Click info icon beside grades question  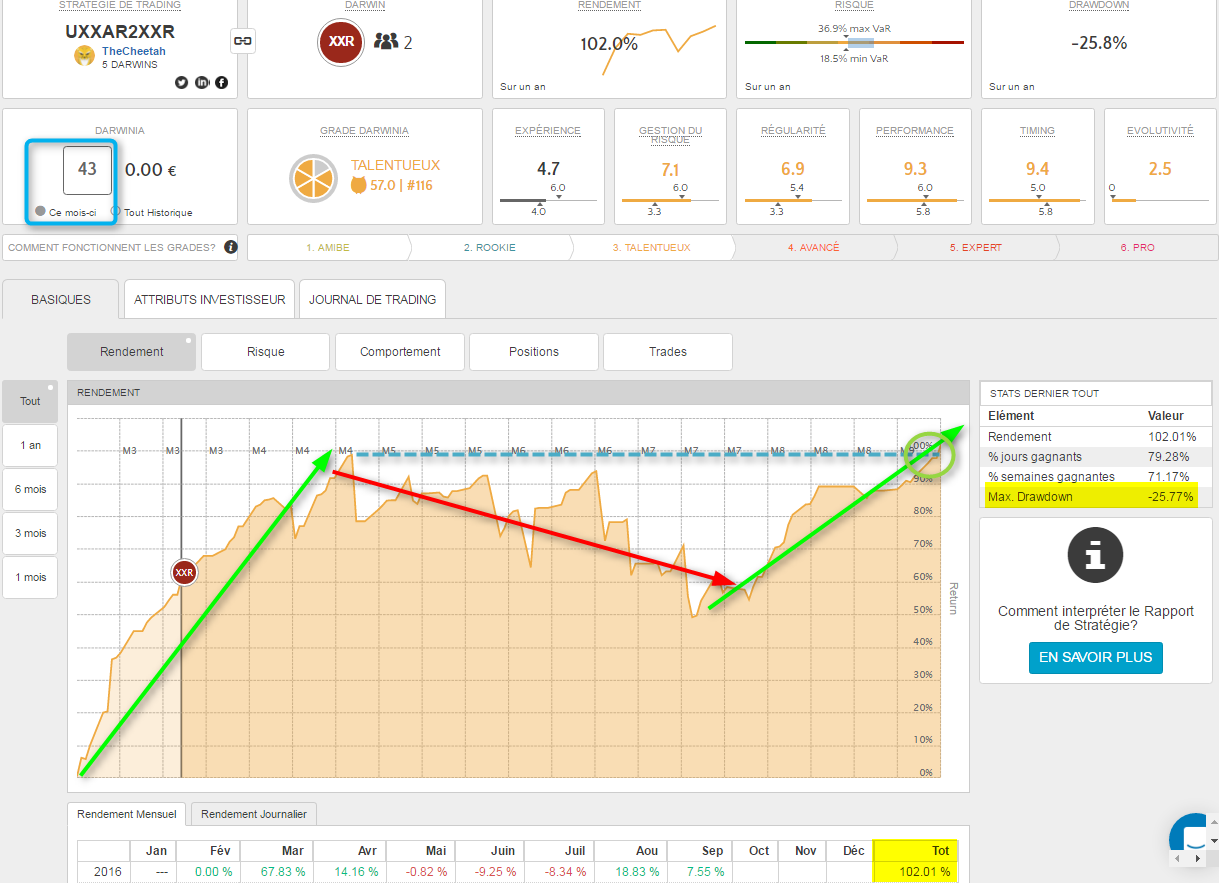tap(231, 247)
